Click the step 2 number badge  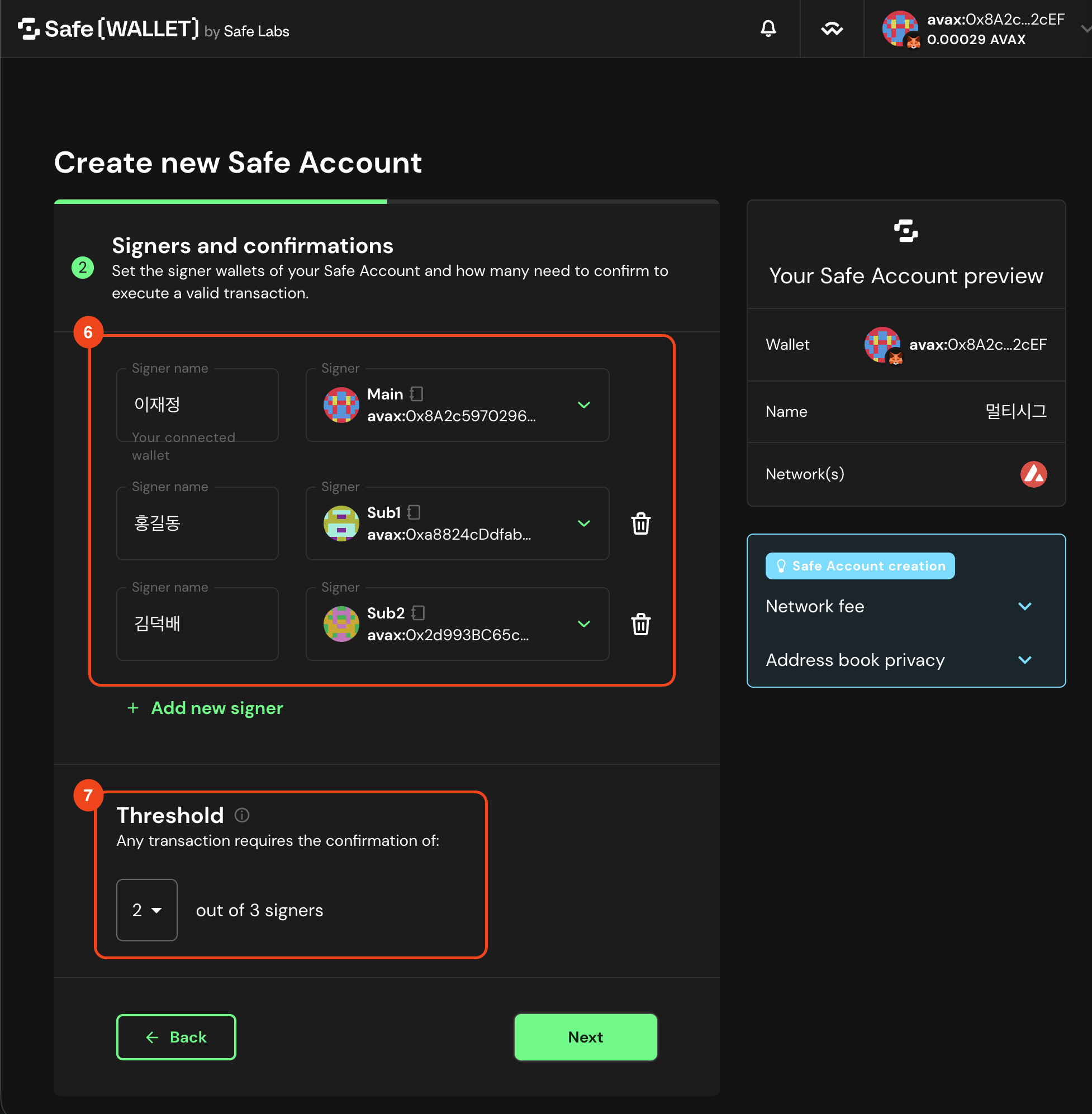pyautogui.click(x=83, y=267)
